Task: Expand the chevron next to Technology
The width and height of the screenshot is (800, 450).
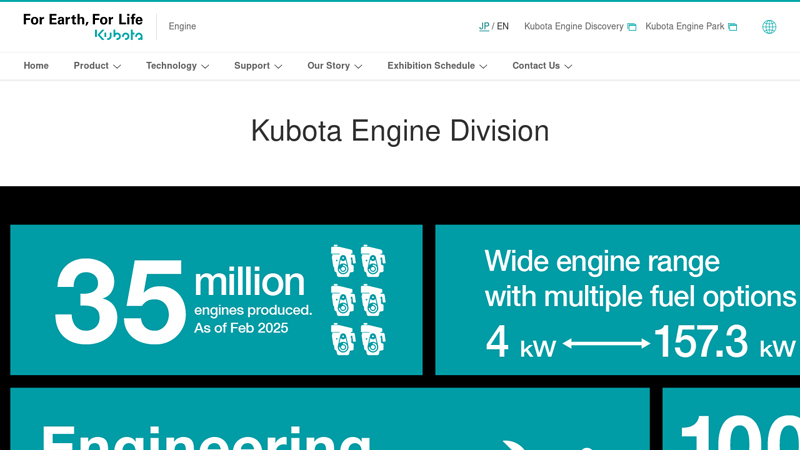Action: [x=205, y=66]
